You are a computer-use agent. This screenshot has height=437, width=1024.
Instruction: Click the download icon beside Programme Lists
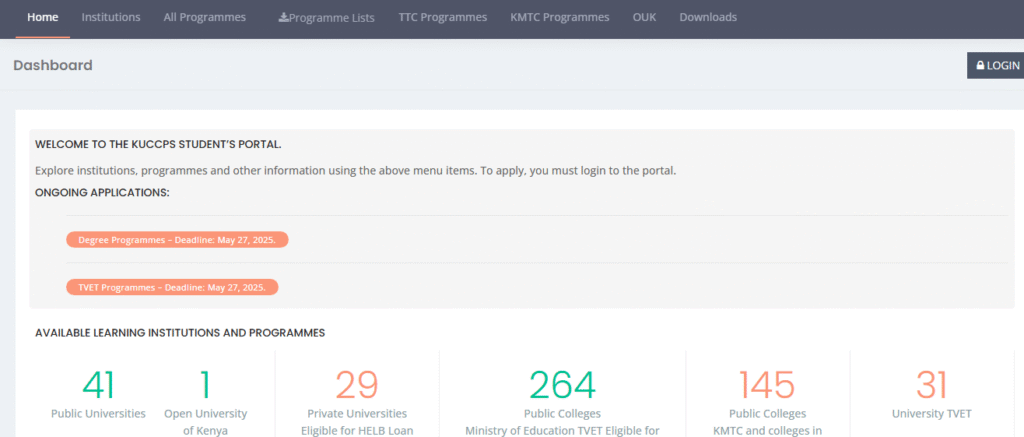(x=283, y=18)
